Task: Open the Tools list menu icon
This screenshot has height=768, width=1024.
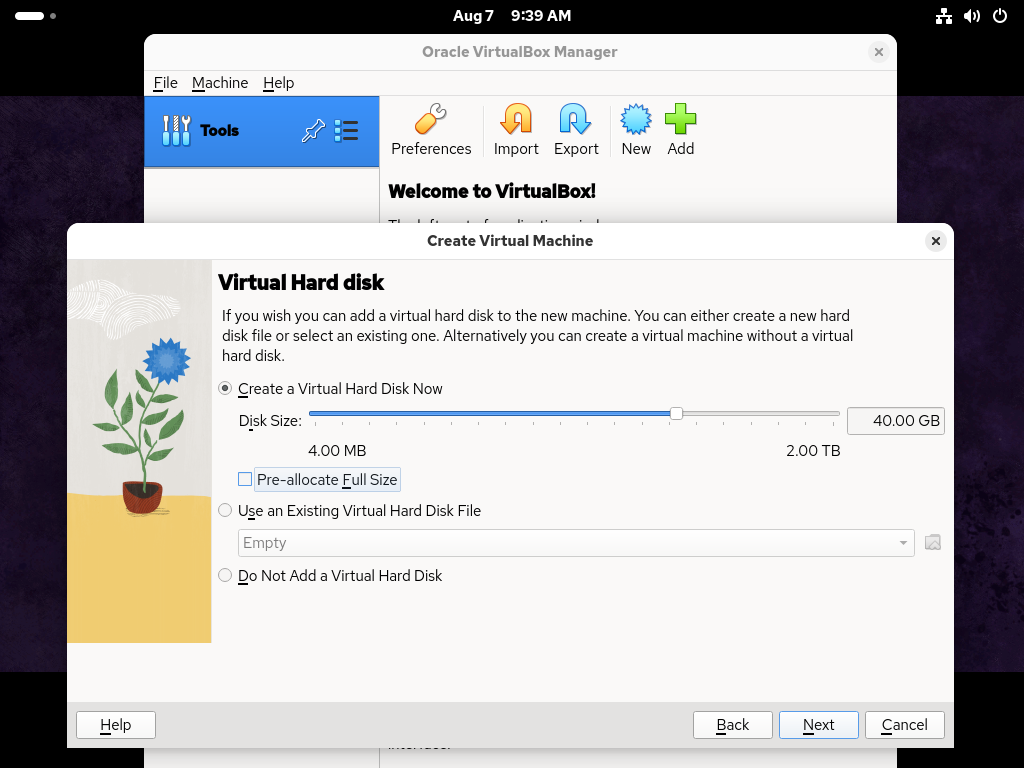Action: click(x=346, y=131)
